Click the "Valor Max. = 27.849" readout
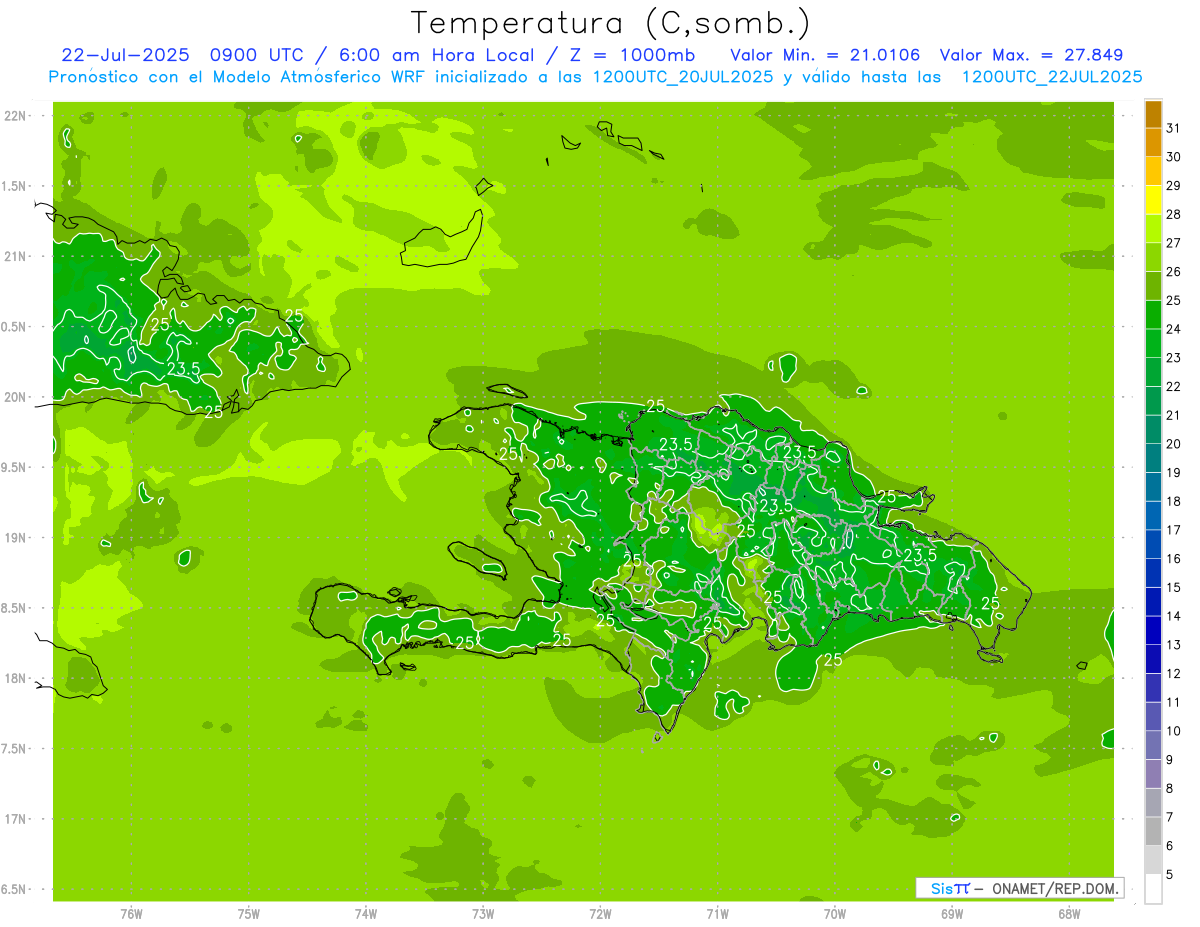The image size is (1200, 927). pyautogui.click(x=1031, y=55)
